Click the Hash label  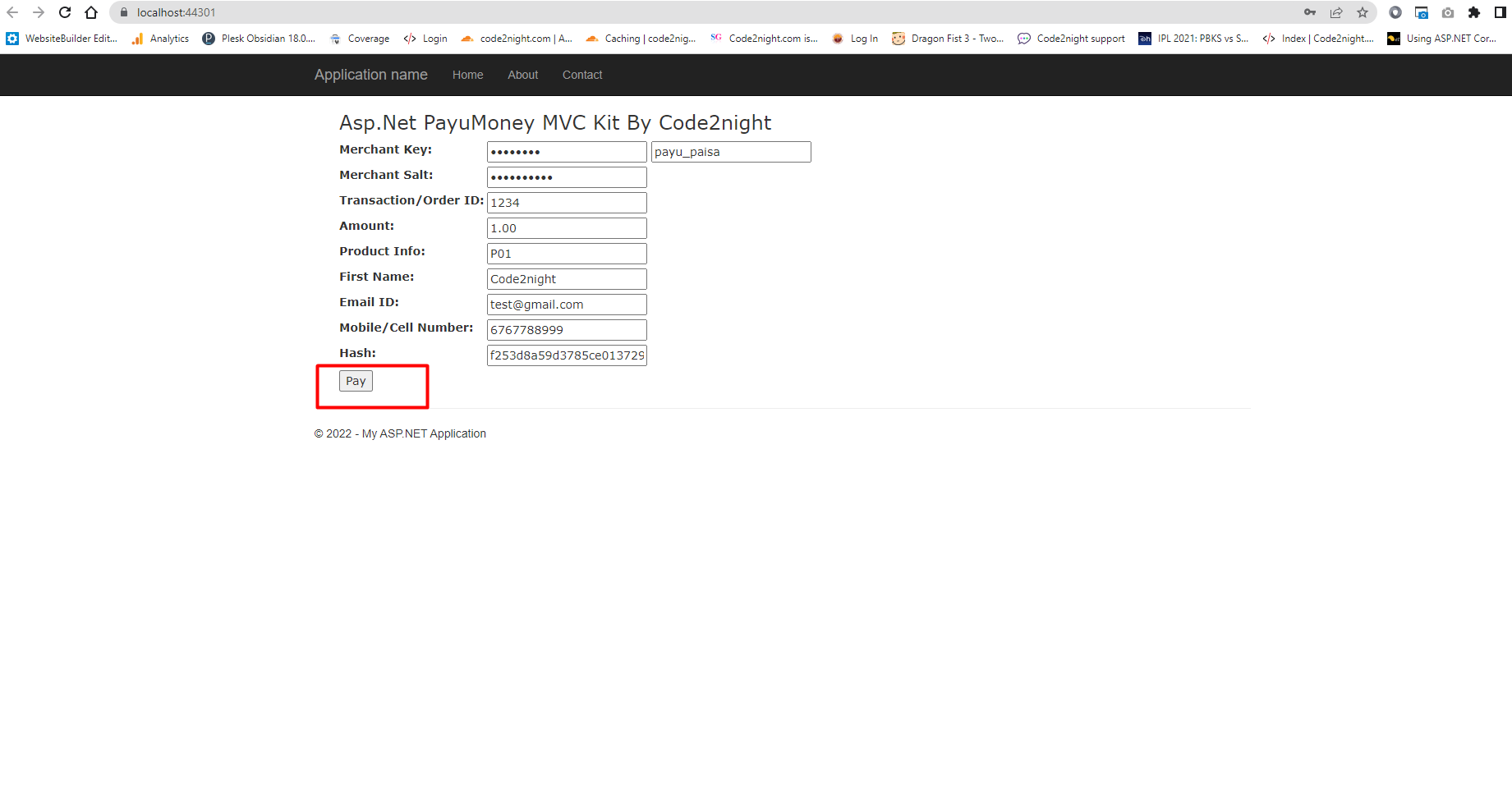(x=357, y=353)
